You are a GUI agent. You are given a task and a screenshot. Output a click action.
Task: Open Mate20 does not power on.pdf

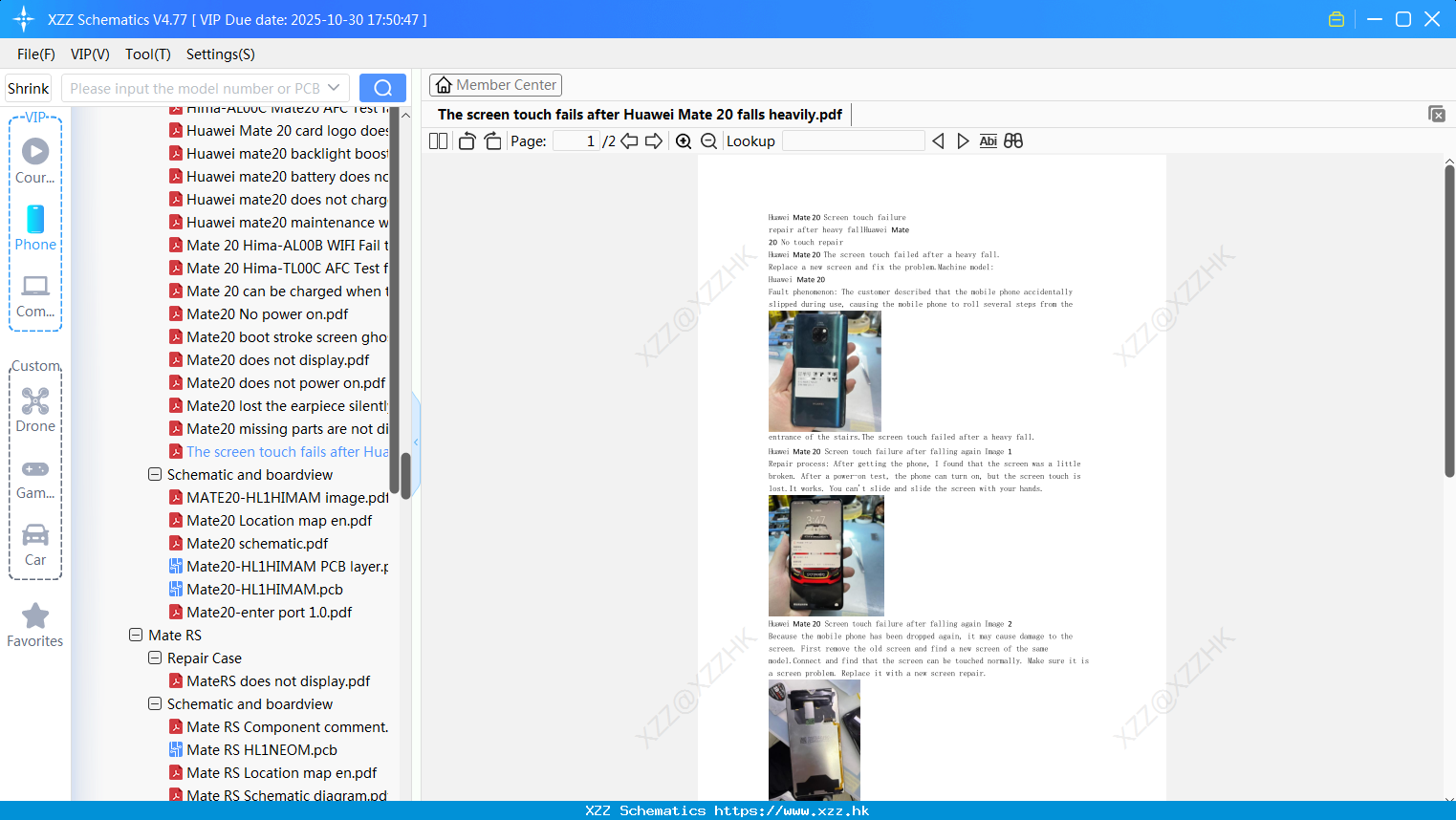point(278,383)
